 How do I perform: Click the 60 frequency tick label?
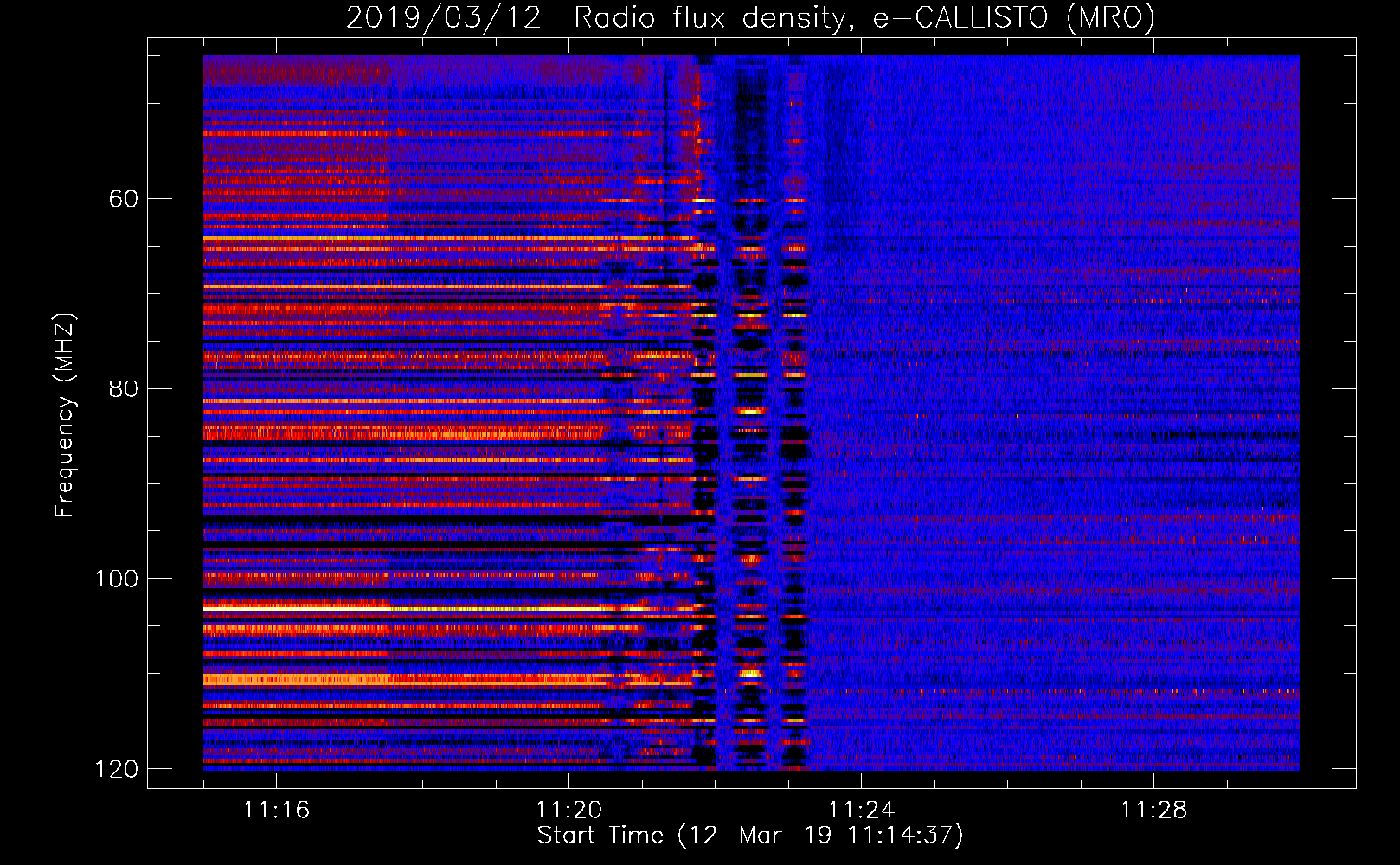124,199
